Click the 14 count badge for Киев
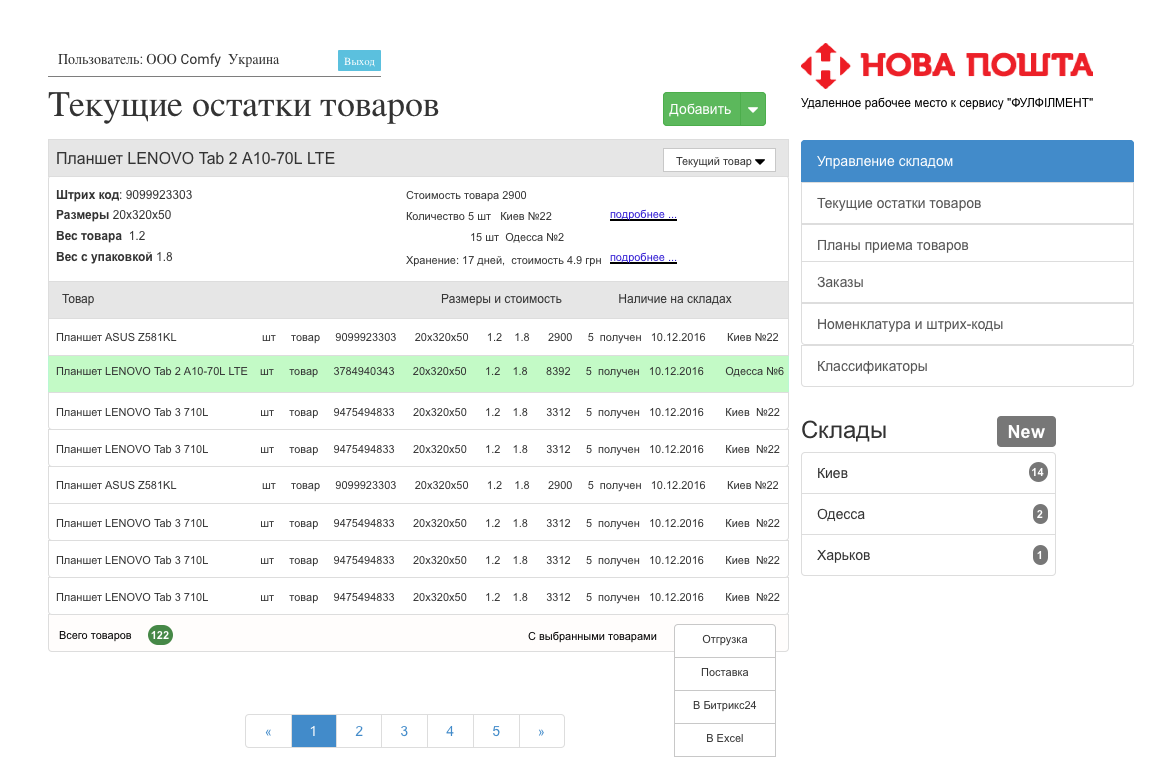Image resolution: width=1165 pixels, height=768 pixels. pyautogui.click(x=1038, y=472)
